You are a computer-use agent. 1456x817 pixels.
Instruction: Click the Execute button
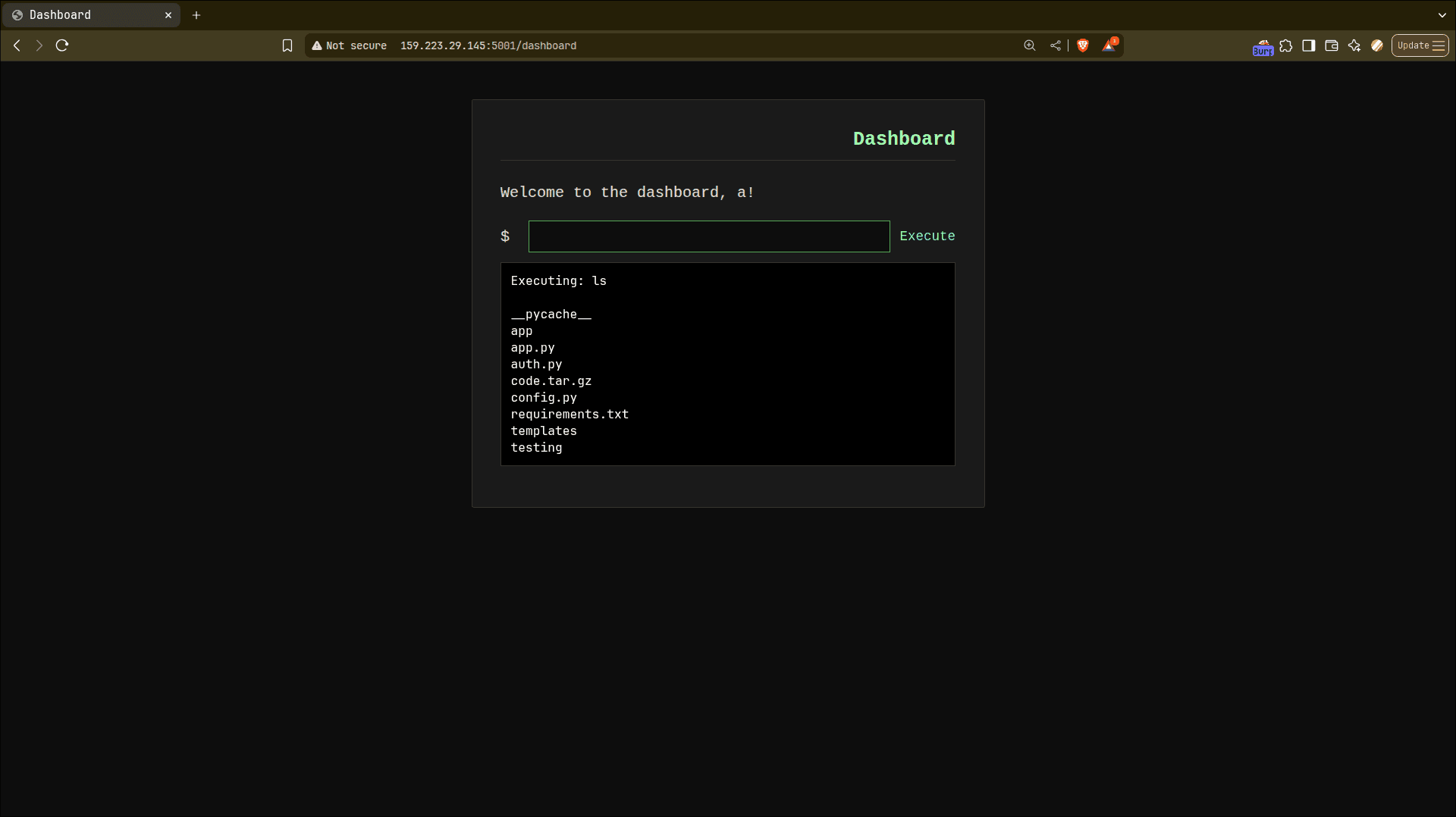pyautogui.click(x=927, y=236)
